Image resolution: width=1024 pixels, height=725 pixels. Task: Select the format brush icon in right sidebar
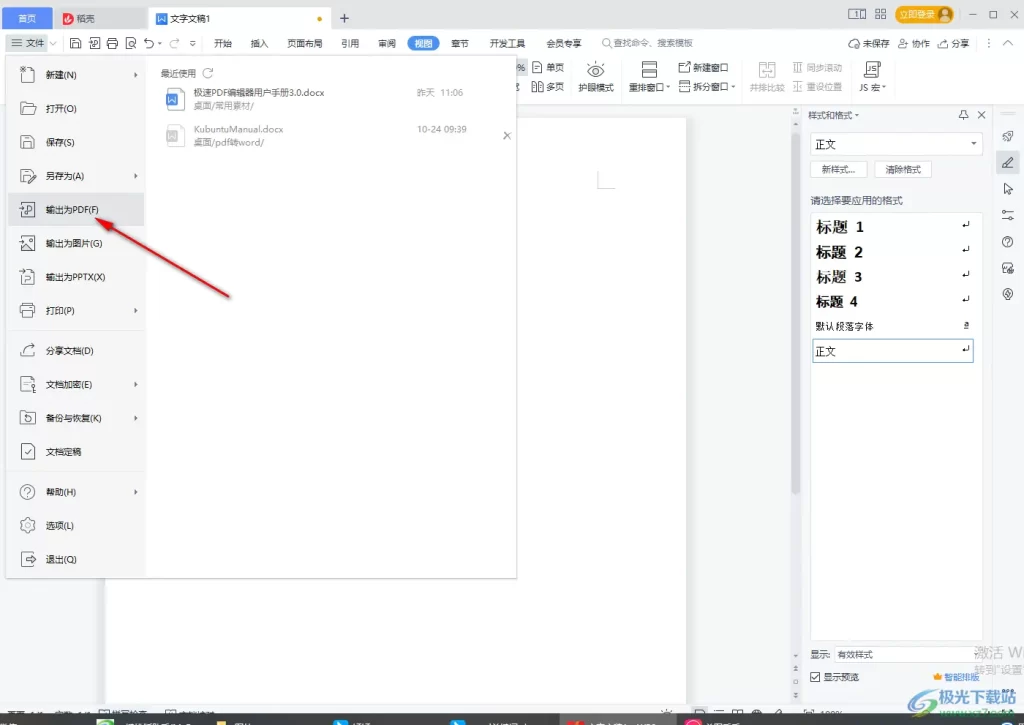[1007, 162]
